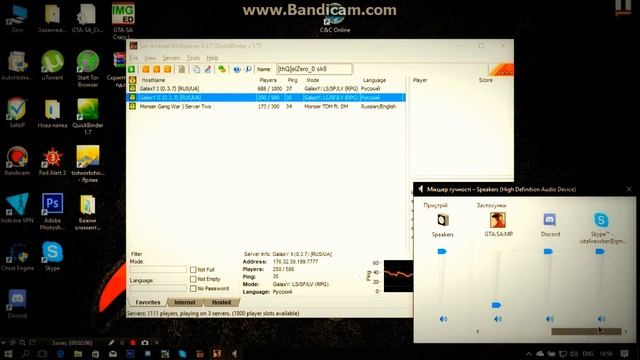The image size is (640, 360).
Task: Click the green Connect play icon in SA-MP toolbar
Action: pos(132,69)
